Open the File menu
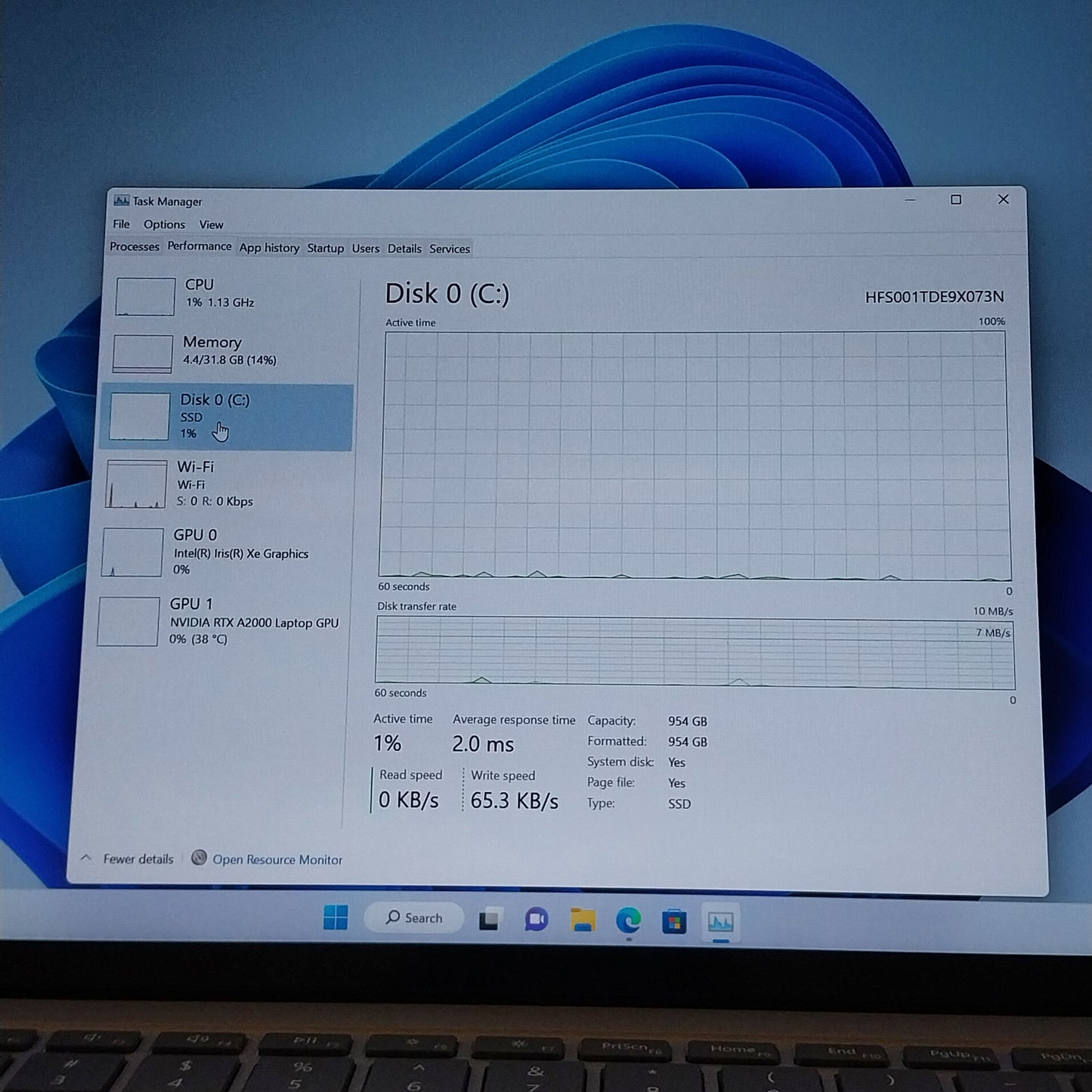 click(x=121, y=224)
